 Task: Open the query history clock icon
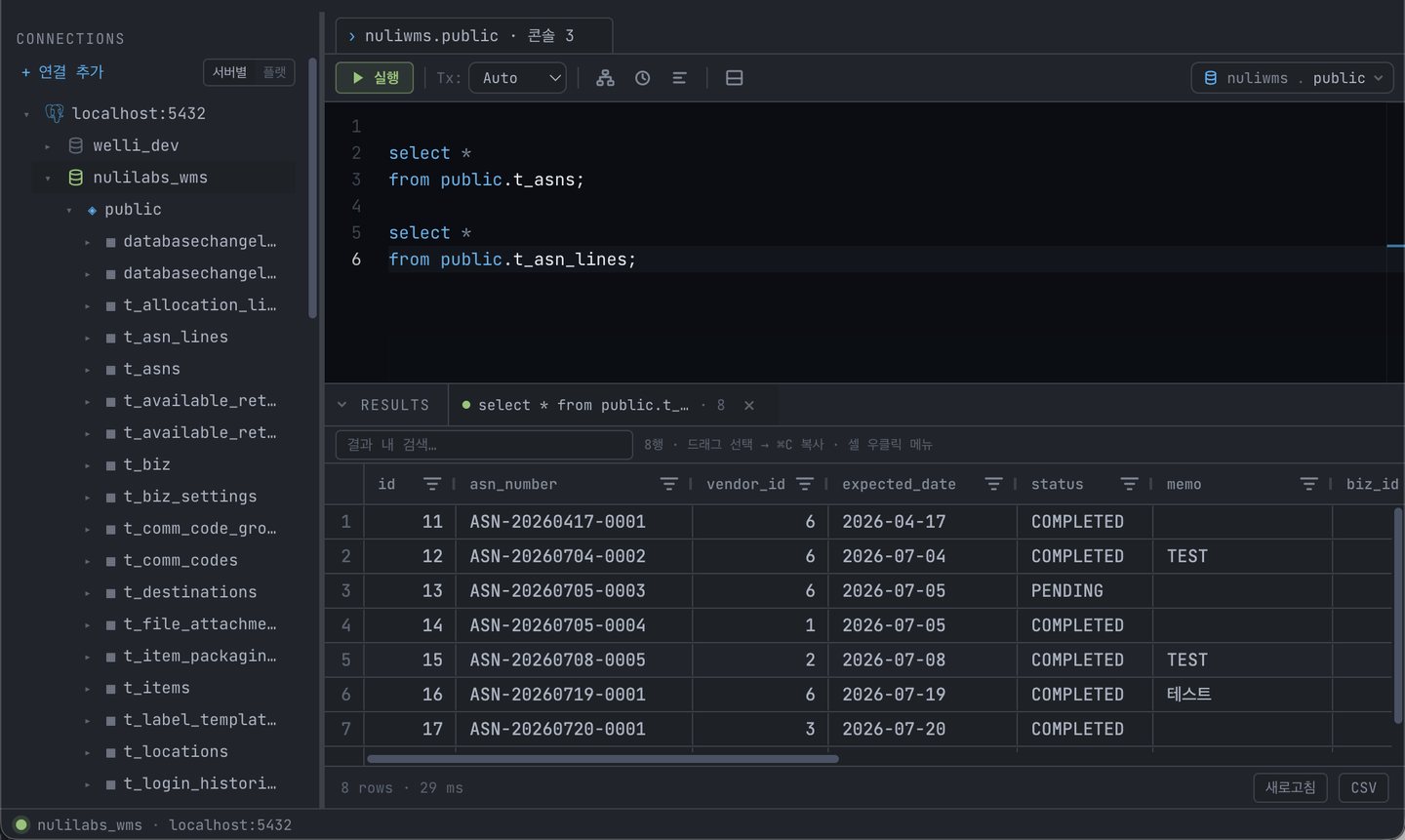pos(643,78)
